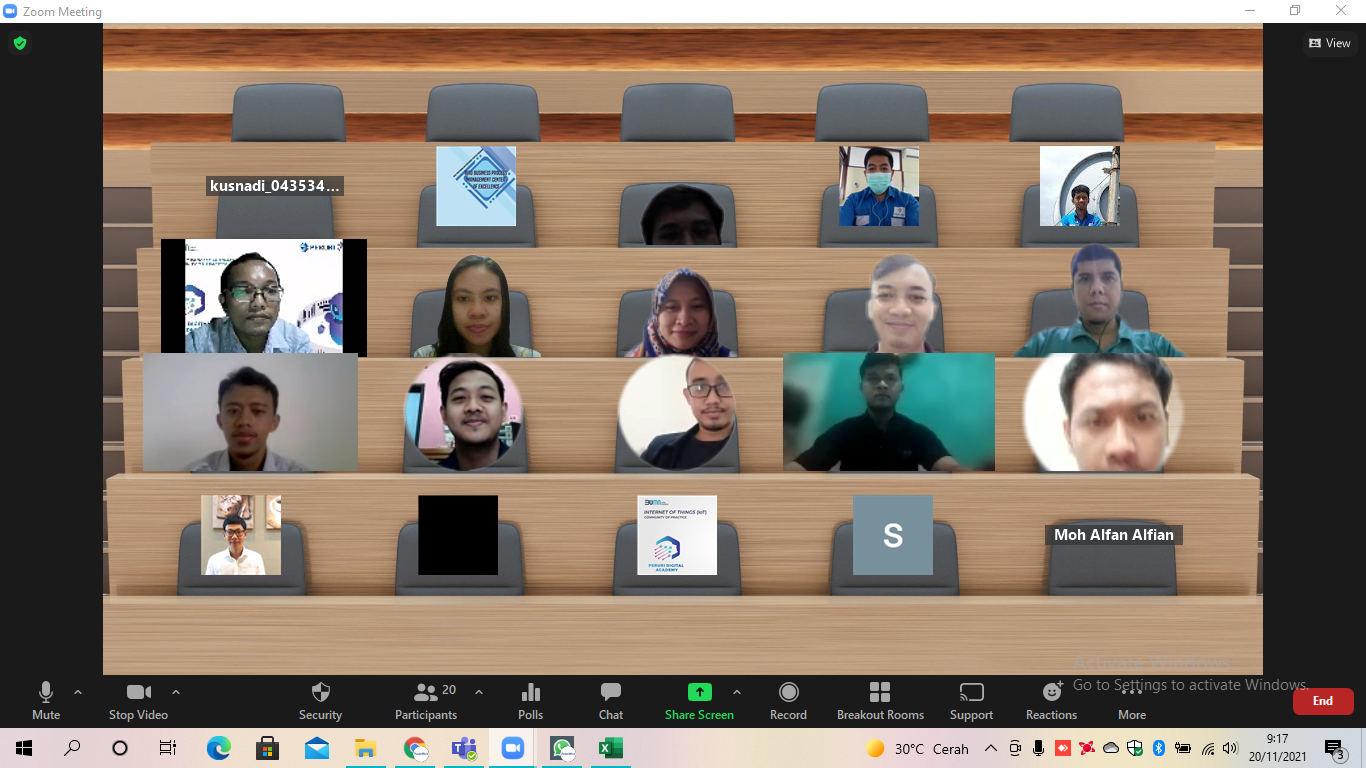Open the Reactions menu
The height and width of the screenshot is (768, 1366).
pyautogui.click(x=1051, y=700)
